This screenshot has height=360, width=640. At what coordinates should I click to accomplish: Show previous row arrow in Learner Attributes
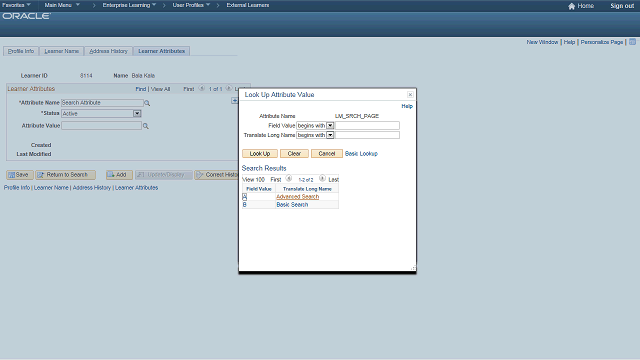pyautogui.click(x=202, y=89)
